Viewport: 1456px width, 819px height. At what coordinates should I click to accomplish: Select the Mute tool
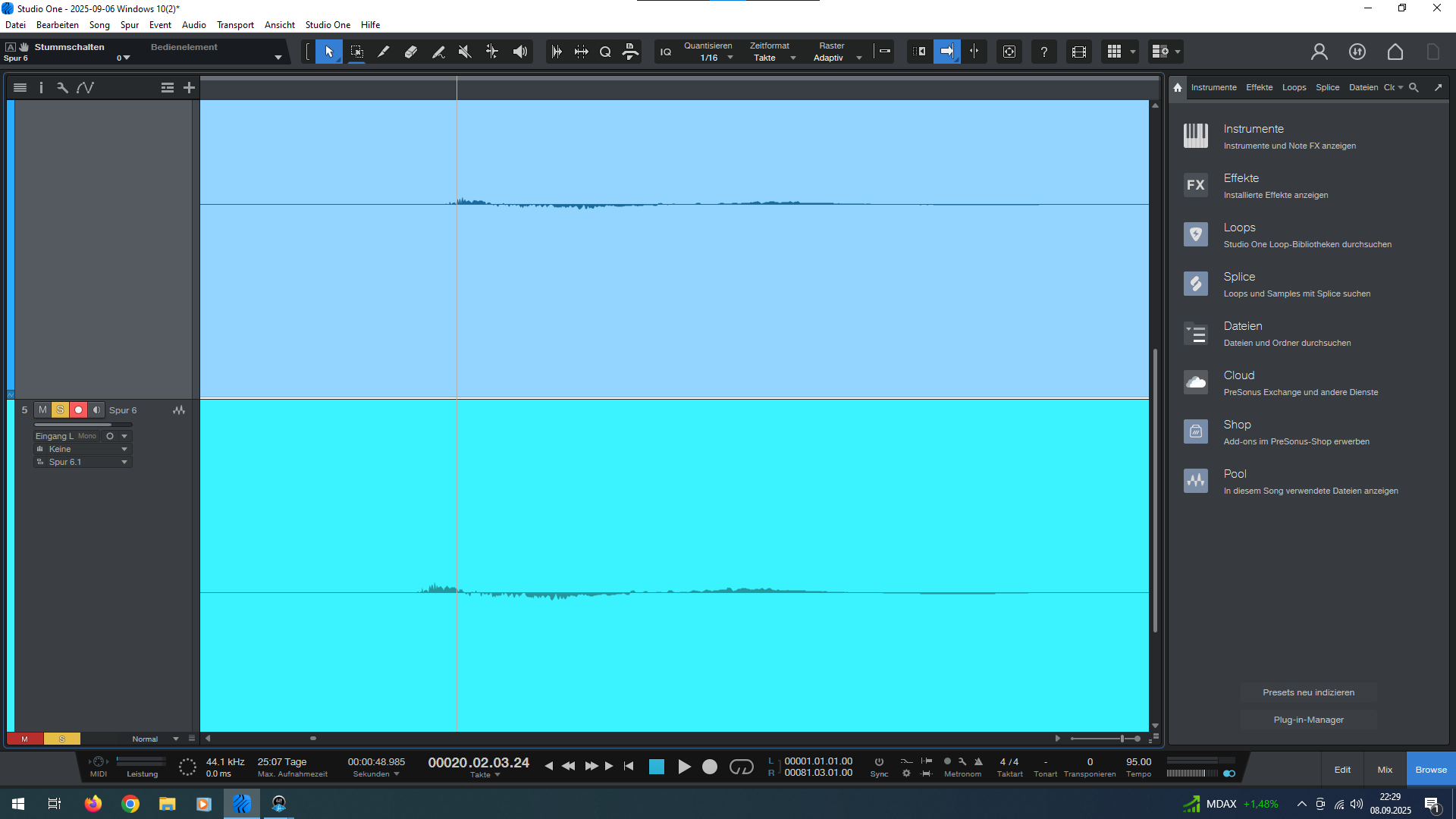(465, 52)
